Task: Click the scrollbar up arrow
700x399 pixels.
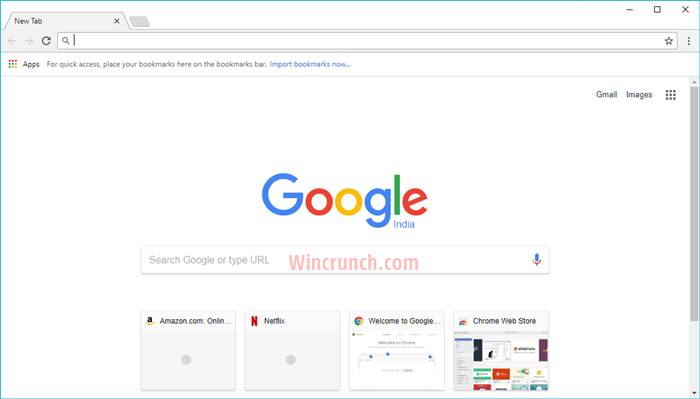Action: point(694,82)
